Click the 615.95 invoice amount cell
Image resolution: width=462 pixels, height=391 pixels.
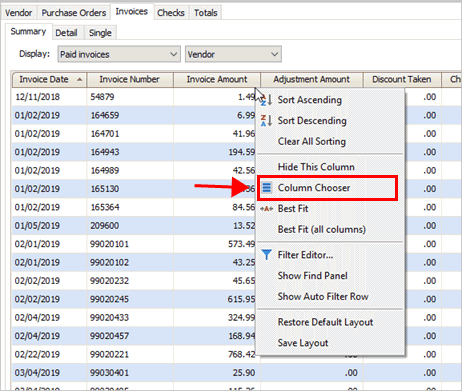click(x=215, y=299)
